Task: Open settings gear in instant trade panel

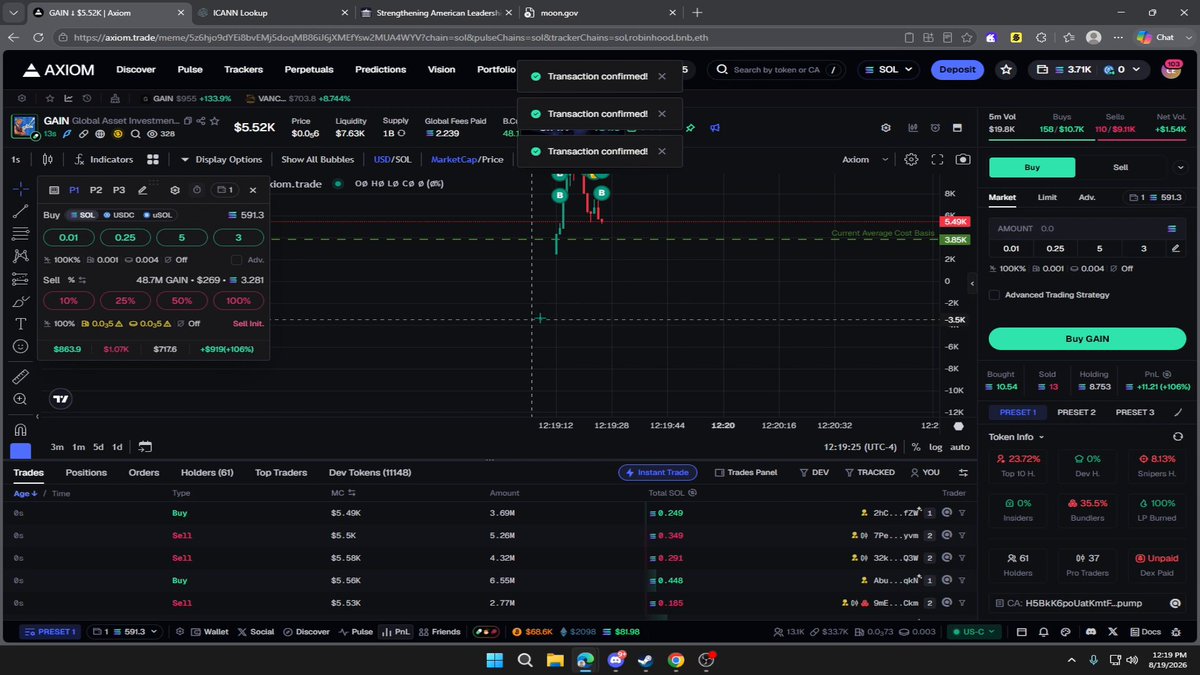Action: (175, 190)
